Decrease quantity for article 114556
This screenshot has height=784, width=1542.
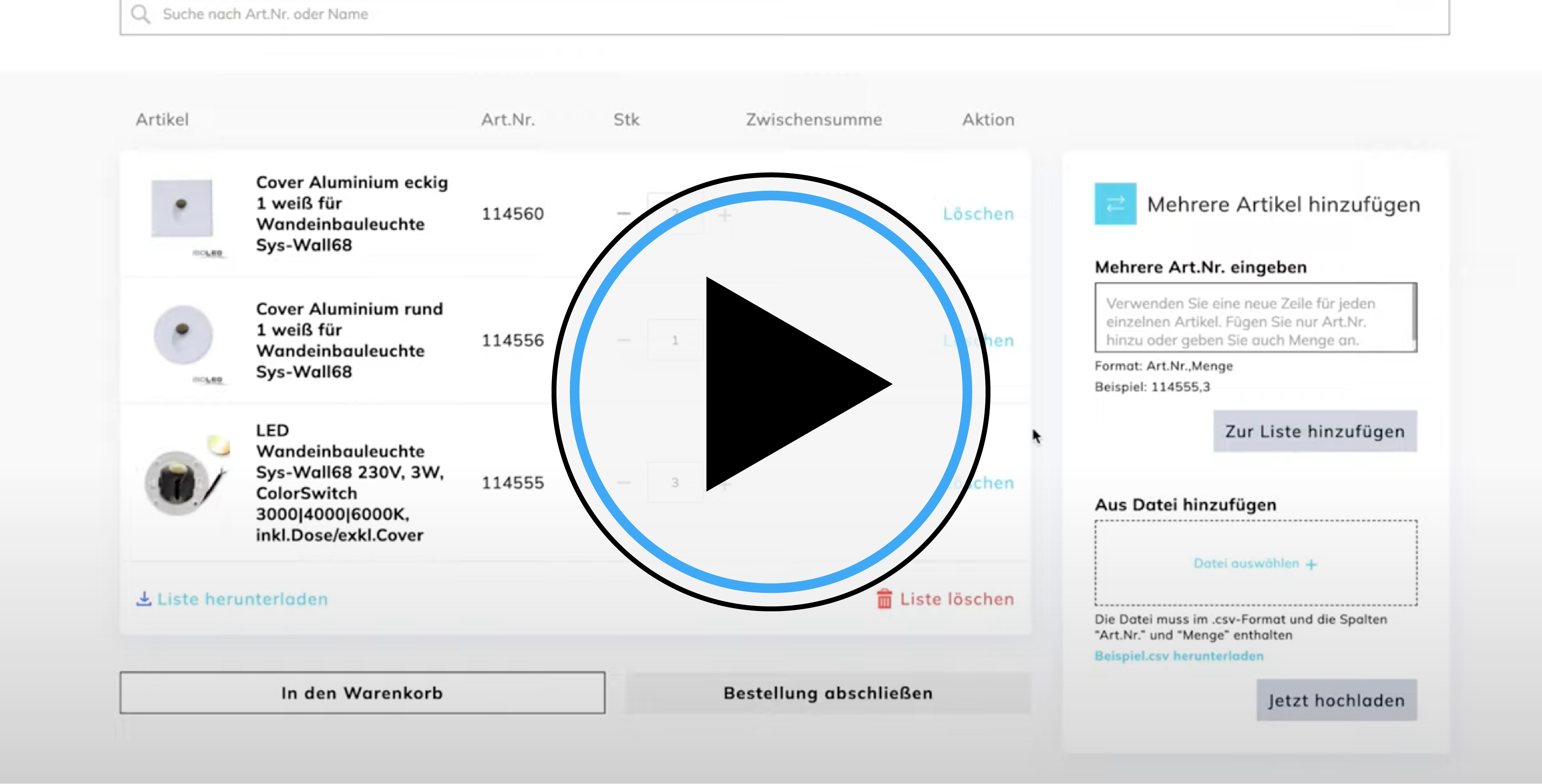point(624,340)
